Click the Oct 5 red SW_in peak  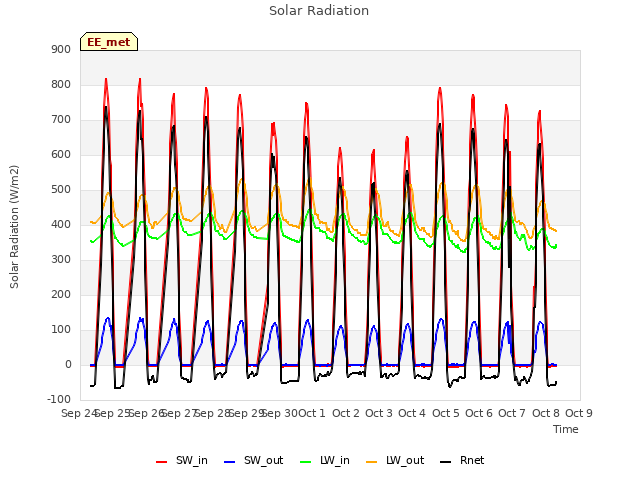(440, 88)
